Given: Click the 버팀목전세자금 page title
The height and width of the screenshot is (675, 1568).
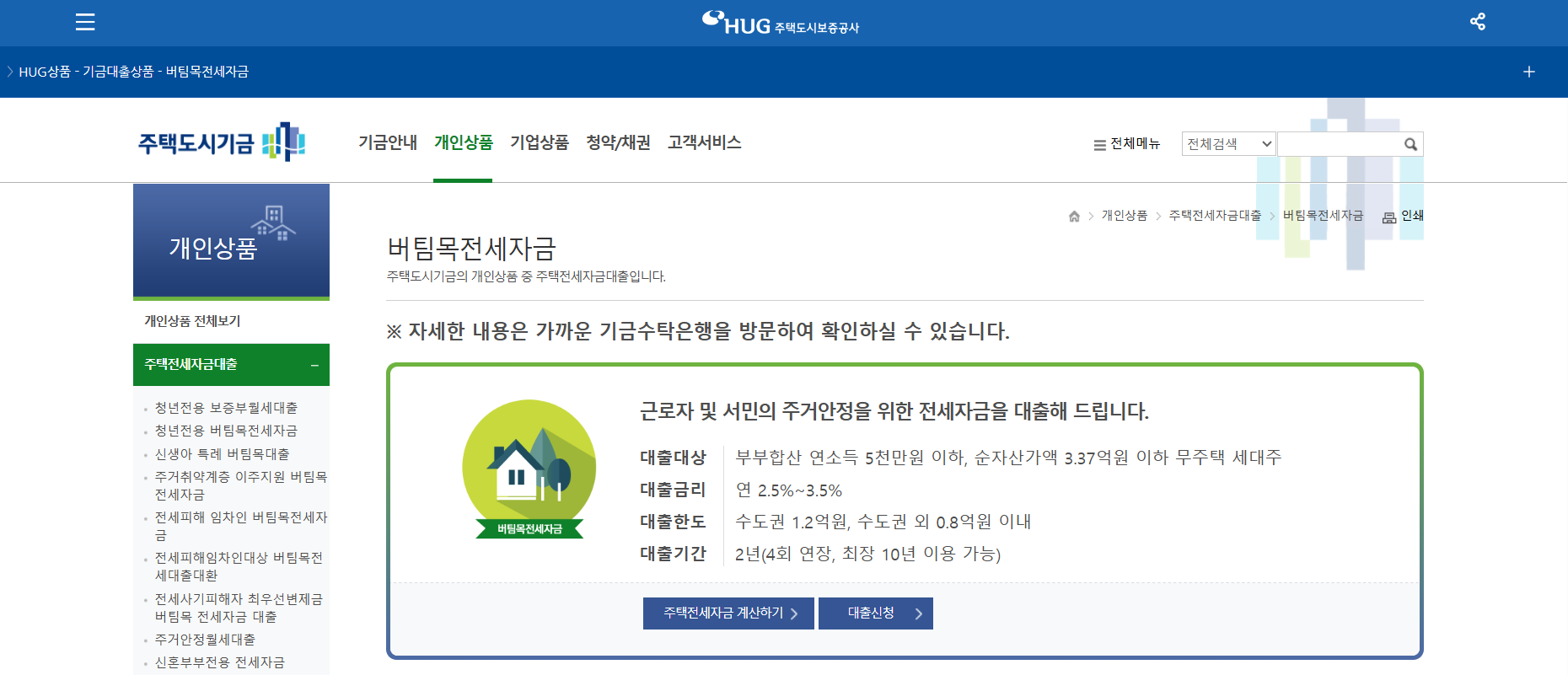Looking at the screenshot, I should coord(471,249).
